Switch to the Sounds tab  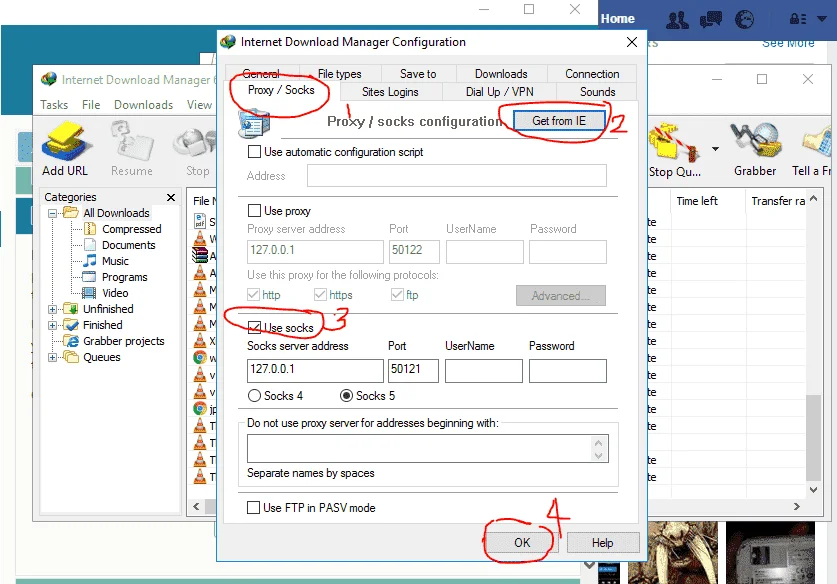click(597, 92)
